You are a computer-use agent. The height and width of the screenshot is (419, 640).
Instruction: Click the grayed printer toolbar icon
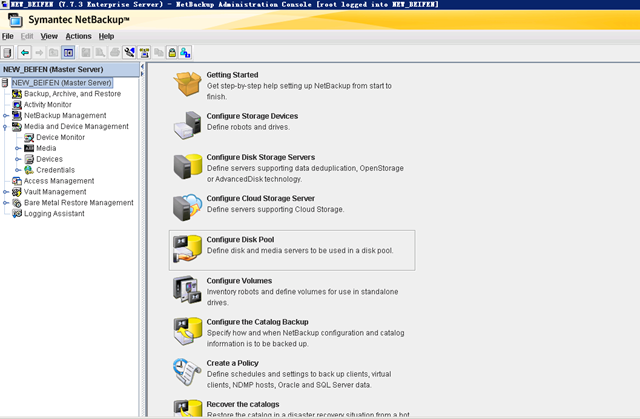pos(115,53)
